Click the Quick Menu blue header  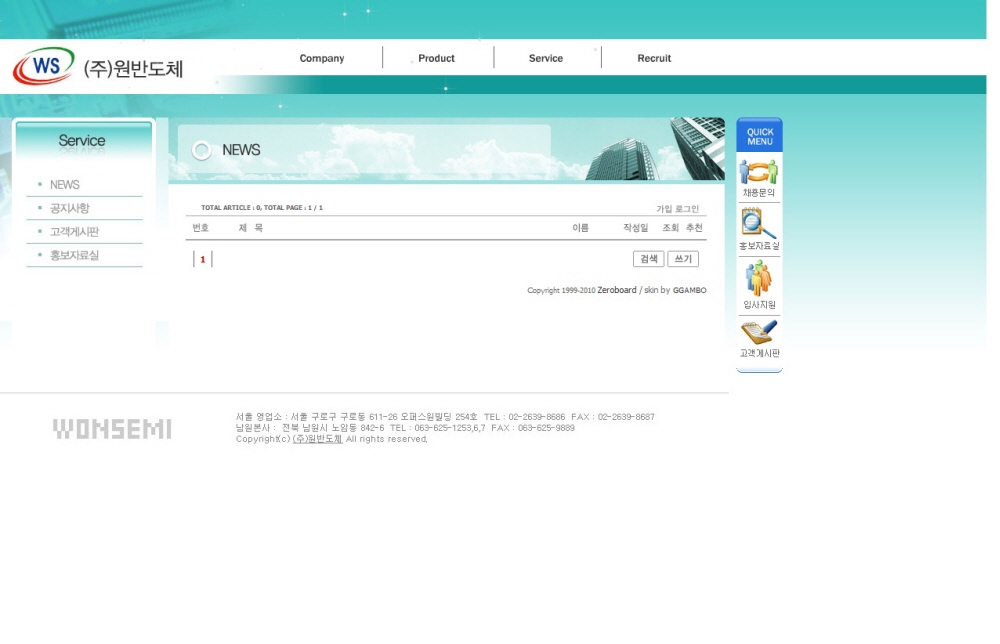(x=759, y=136)
